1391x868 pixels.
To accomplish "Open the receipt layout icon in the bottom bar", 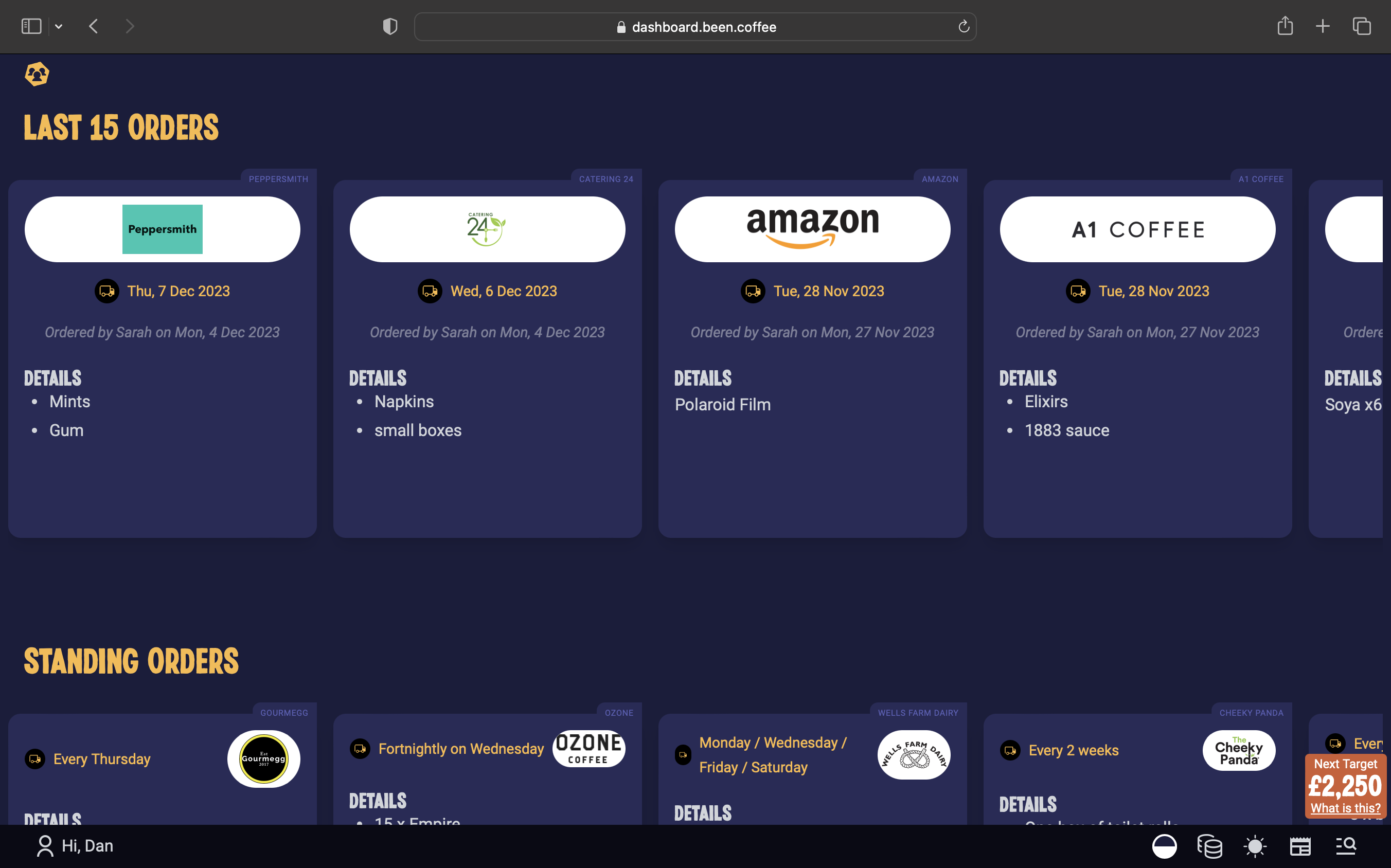I will [1300, 846].
